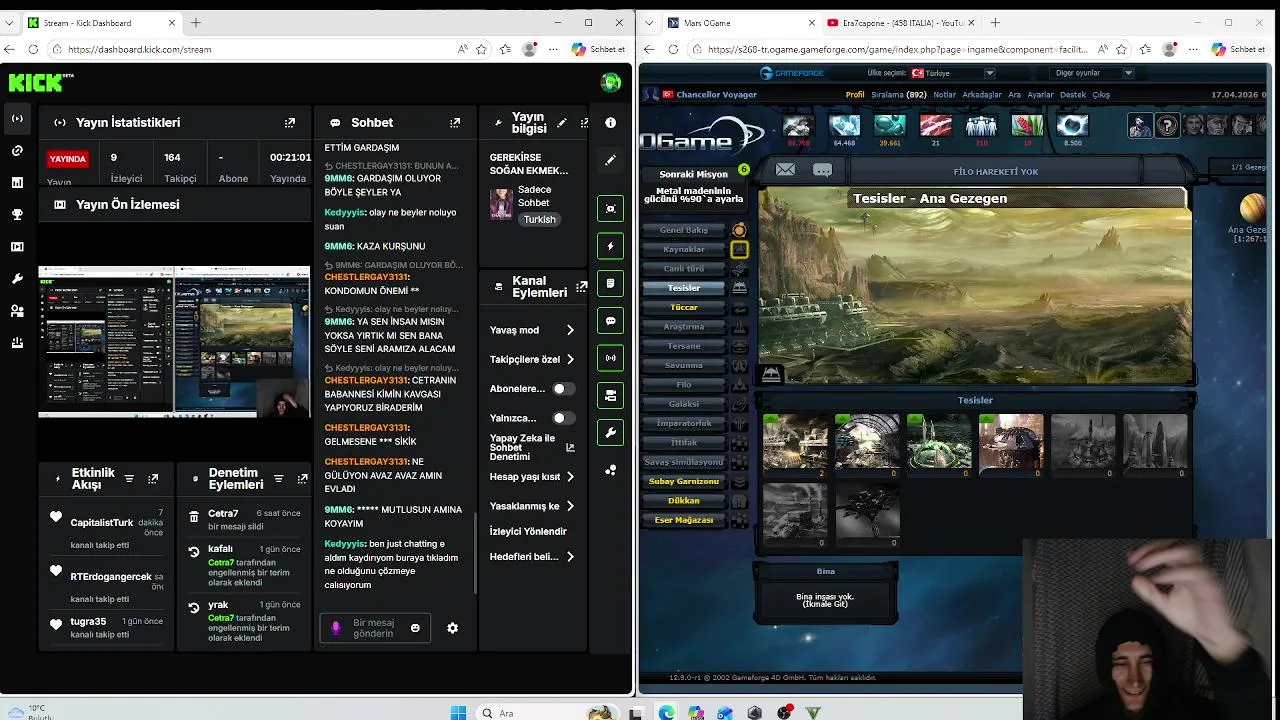Open the trophy icon in Kick left sidebar
Image resolution: width=1280 pixels, height=720 pixels.
click(x=17, y=214)
